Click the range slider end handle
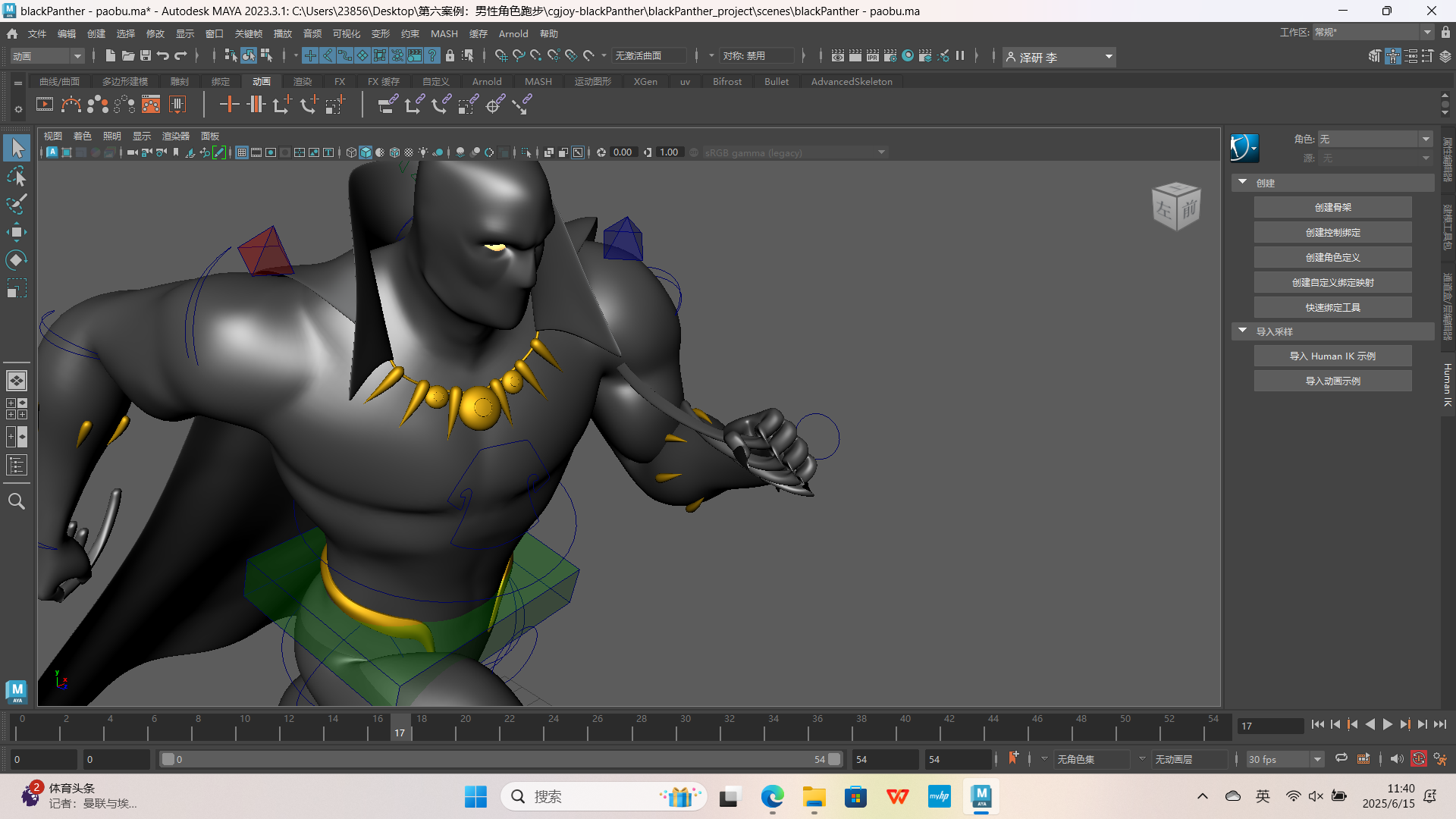This screenshot has height=819, width=1456. pos(834,759)
